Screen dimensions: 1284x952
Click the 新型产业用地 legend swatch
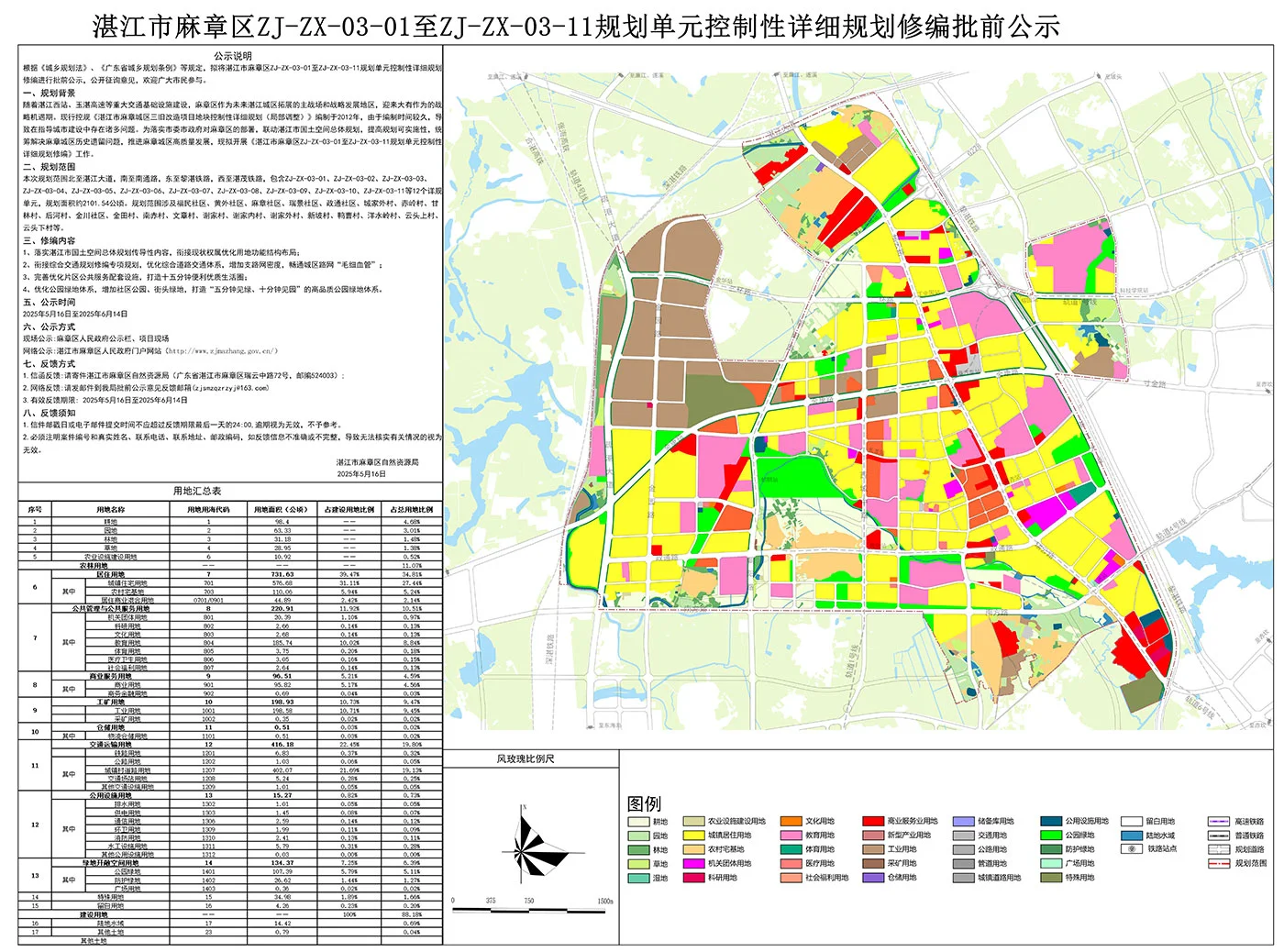[873, 836]
